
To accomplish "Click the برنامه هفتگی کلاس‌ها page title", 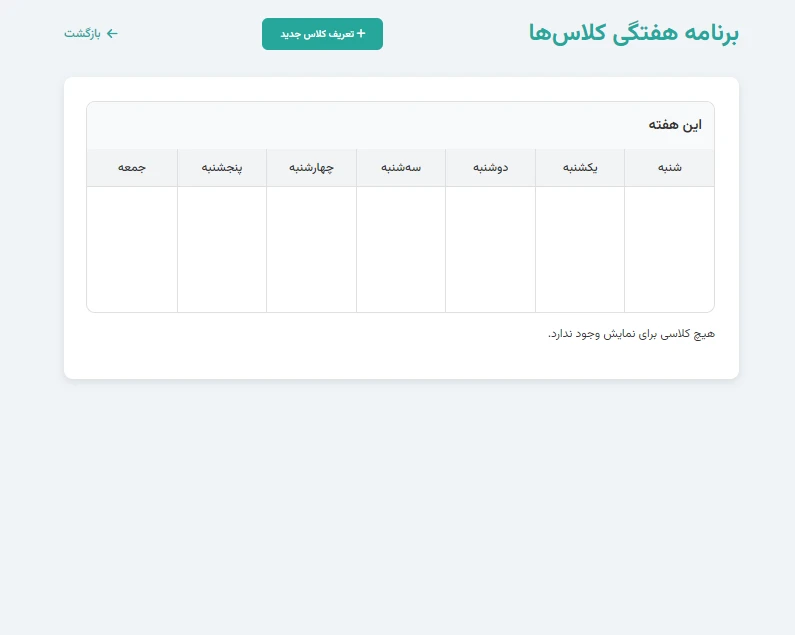I will pos(633,34).
